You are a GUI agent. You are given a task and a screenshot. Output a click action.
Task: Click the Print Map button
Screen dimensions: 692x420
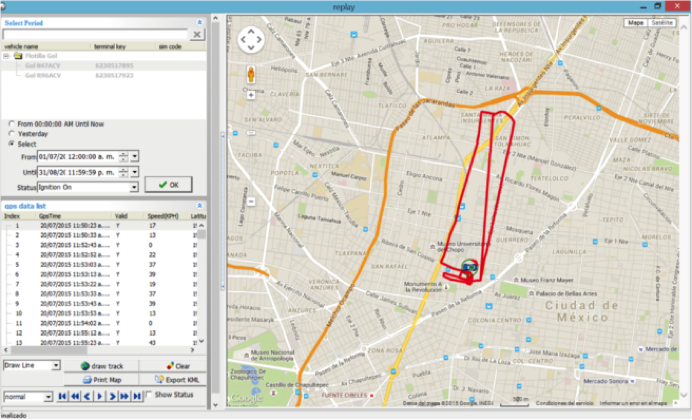point(102,380)
